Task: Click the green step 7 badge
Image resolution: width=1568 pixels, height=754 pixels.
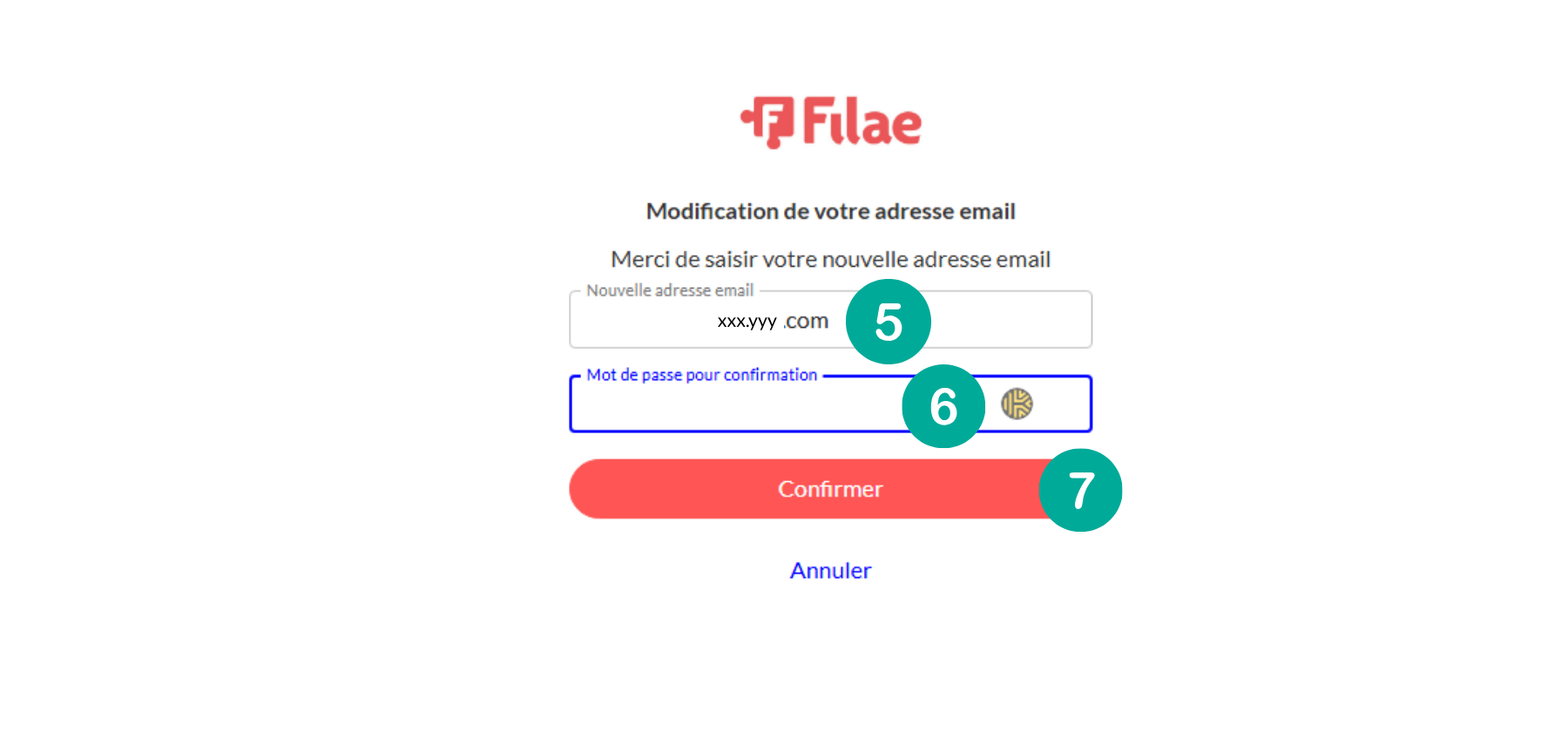Action: click(x=1080, y=490)
